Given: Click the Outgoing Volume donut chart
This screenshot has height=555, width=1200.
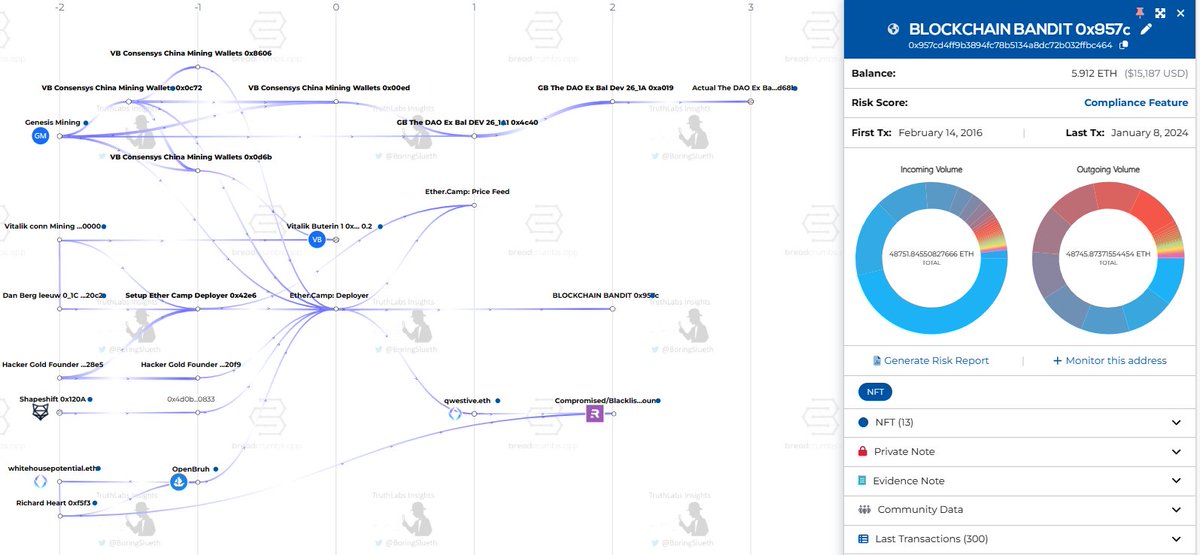Looking at the screenshot, I should tap(1108, 256).
